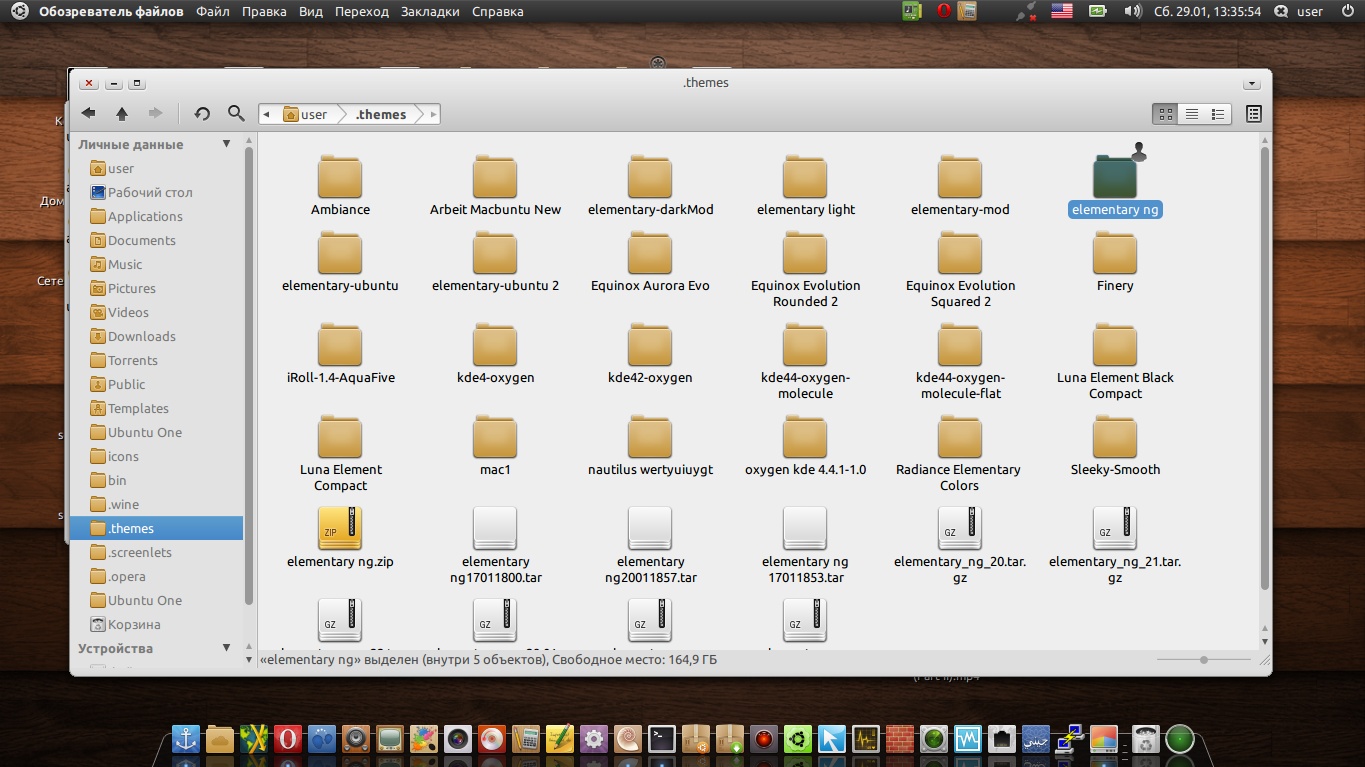This screenshot has height=767, width=1365.
Task: Open the Правка menu
Action: [264, 11]
